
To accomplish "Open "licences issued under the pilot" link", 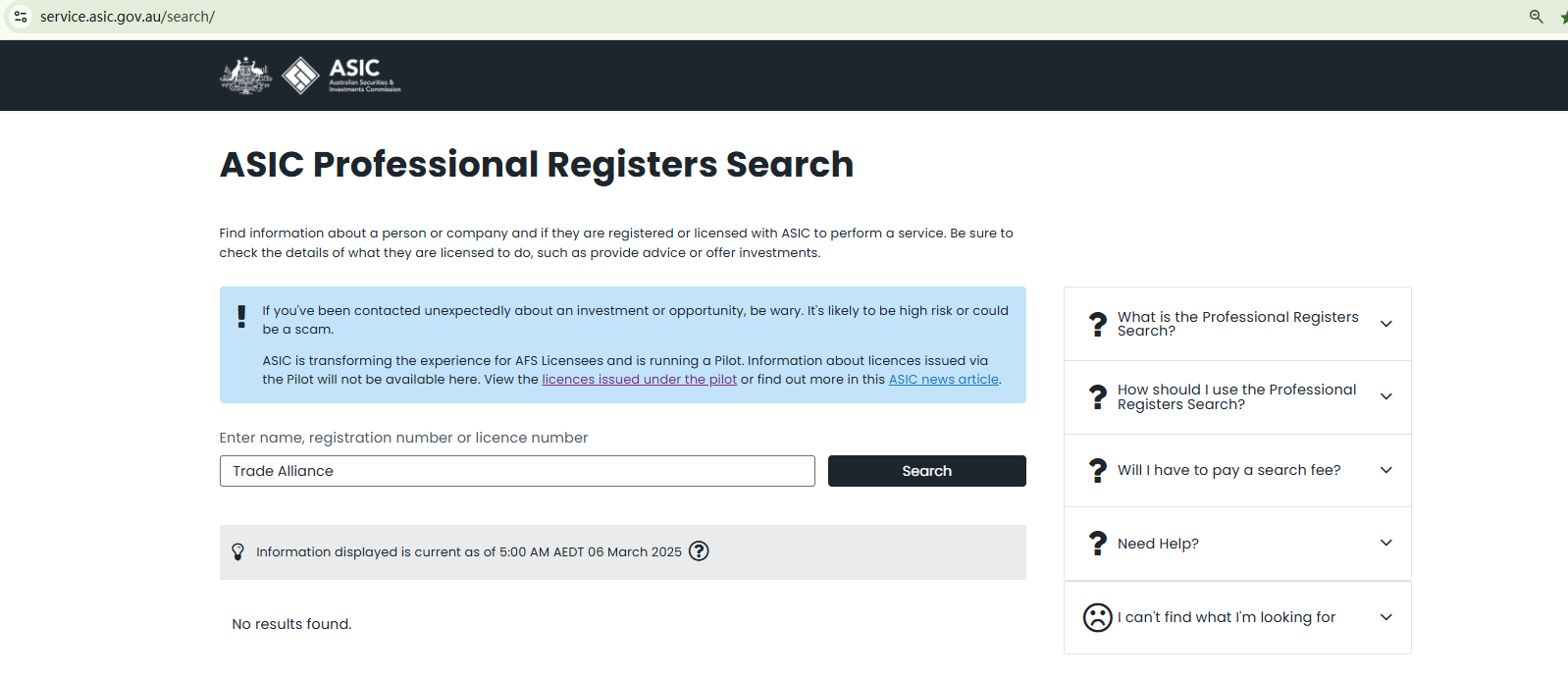I will tap(639, 380).
